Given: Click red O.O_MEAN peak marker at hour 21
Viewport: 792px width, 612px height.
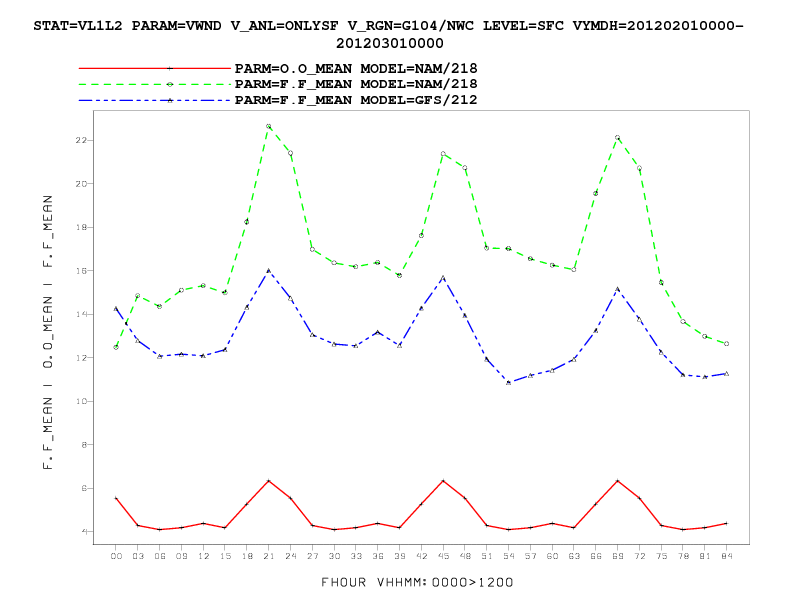Looking at the screenshot, I should [x=269, y=481].
